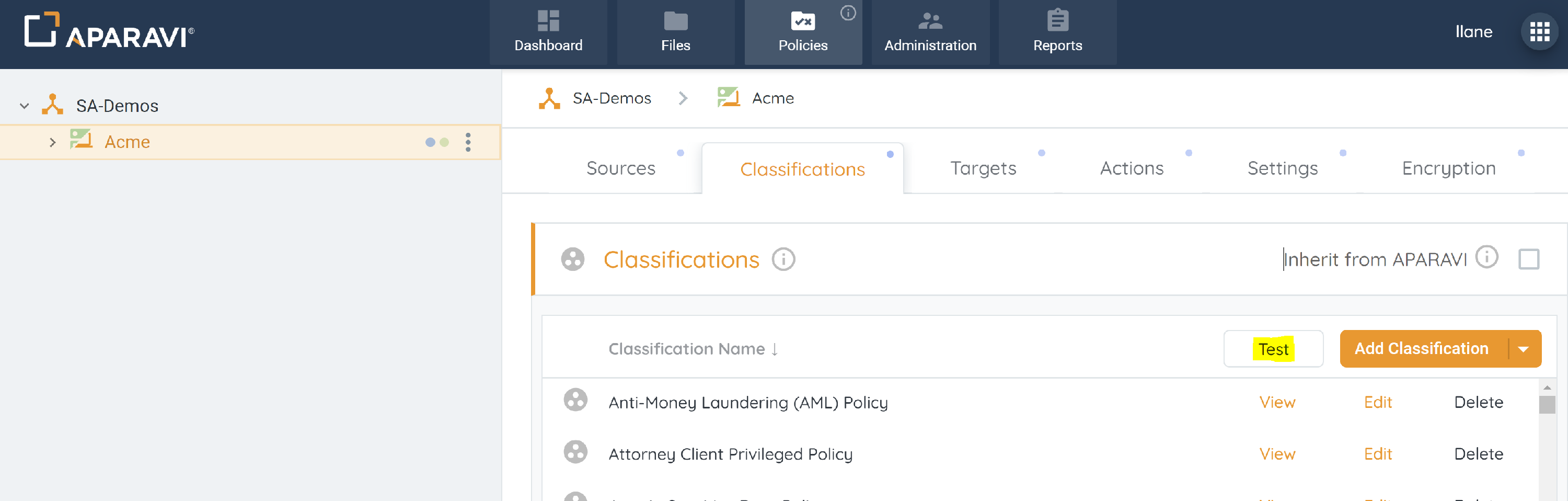Switch to the Encryption tab
The width and height of the screenshot is (1568, 501).
tap(1448, 168)
